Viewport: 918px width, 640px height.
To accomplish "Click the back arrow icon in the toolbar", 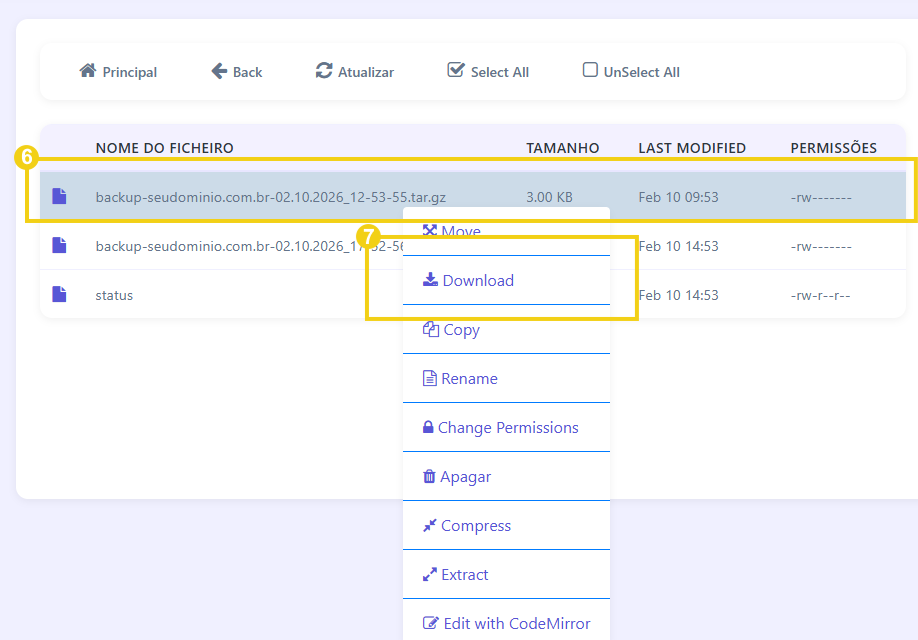I will [x=218, y=70].
